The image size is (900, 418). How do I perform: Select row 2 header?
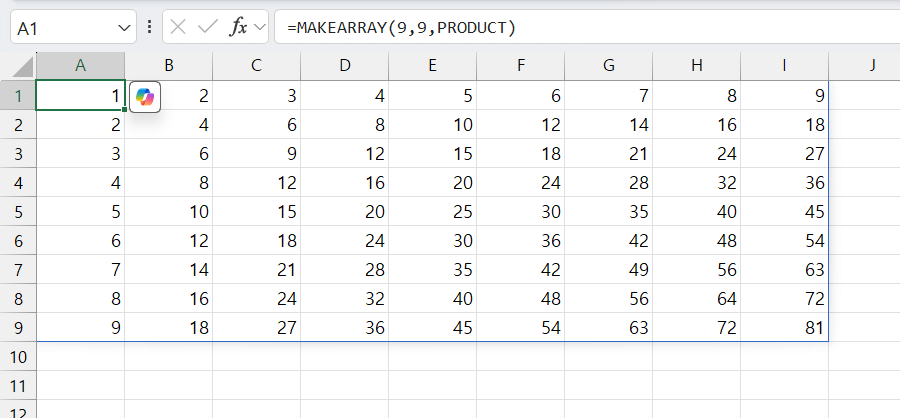pyautogui.click(x=18, y=125)
